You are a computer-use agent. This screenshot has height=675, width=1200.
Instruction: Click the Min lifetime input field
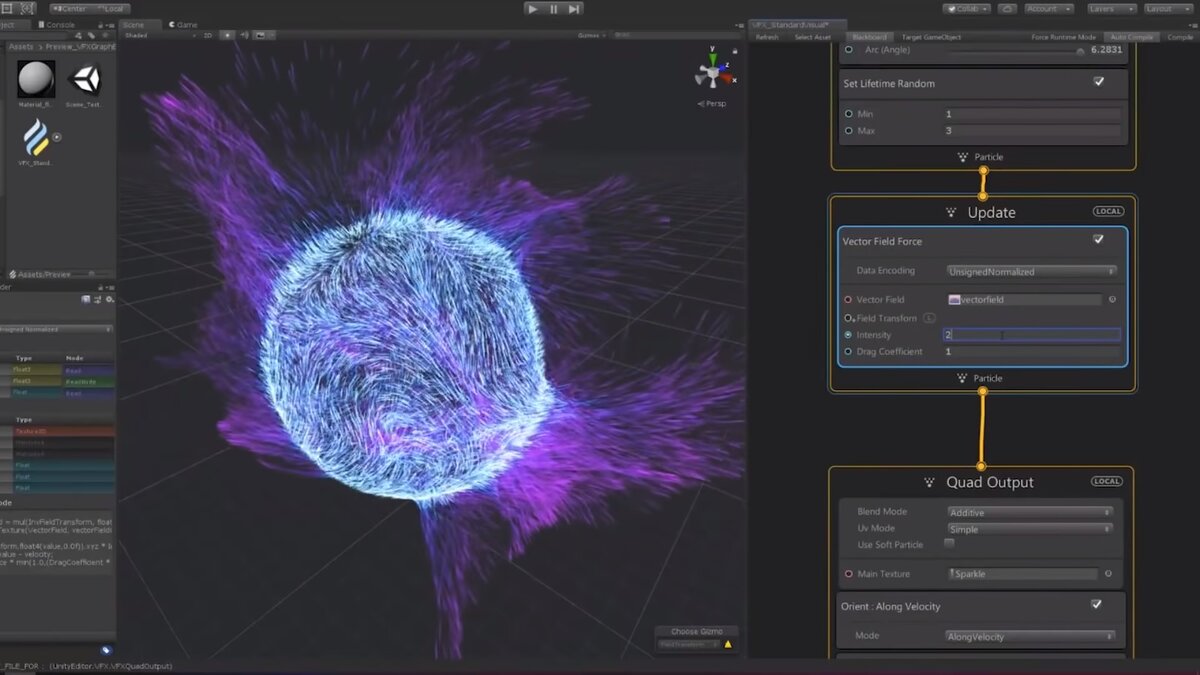pyautogui.click(x=1031, y=114)
